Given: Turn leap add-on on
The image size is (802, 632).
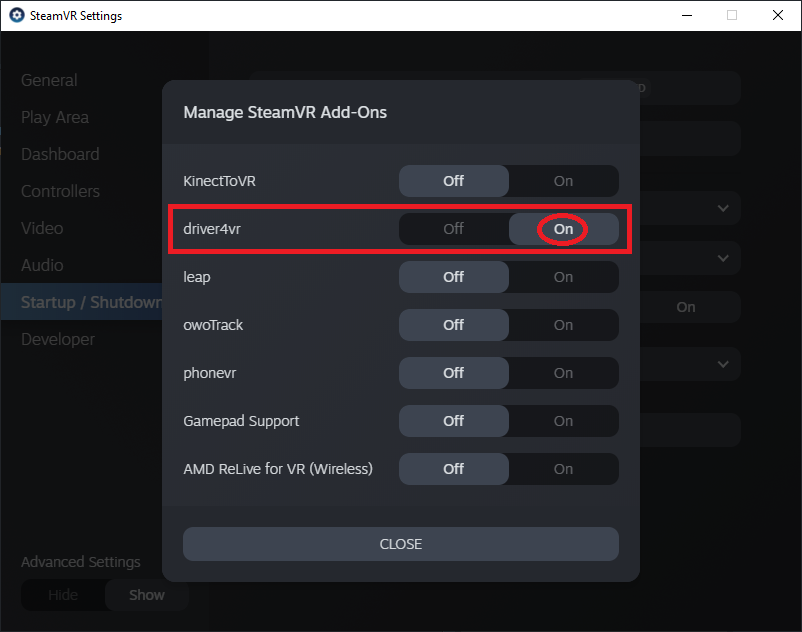Looking at the screenshot, I should tap(563, 277).
